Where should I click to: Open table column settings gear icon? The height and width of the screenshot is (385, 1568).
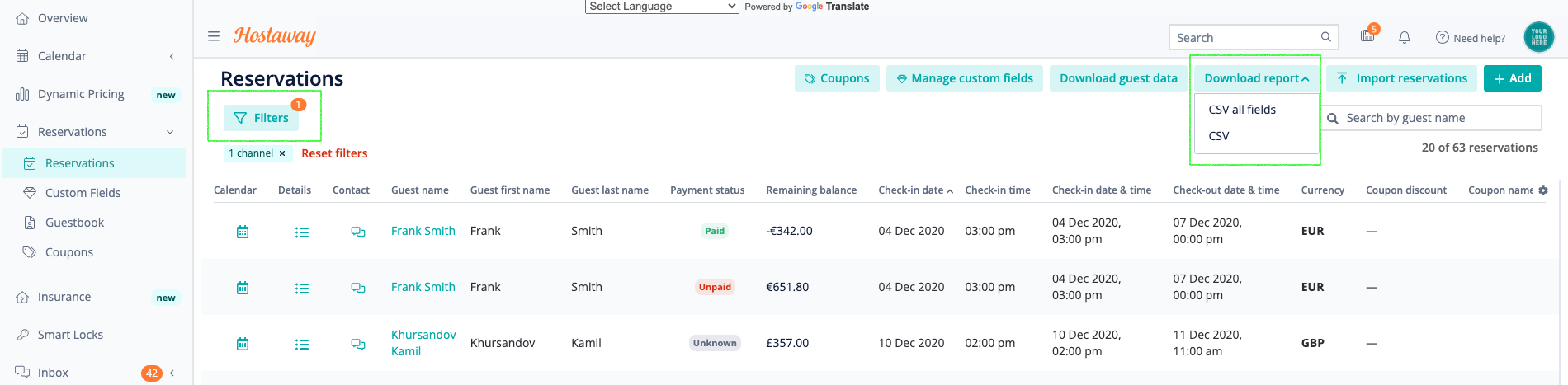pos(1543,190)
